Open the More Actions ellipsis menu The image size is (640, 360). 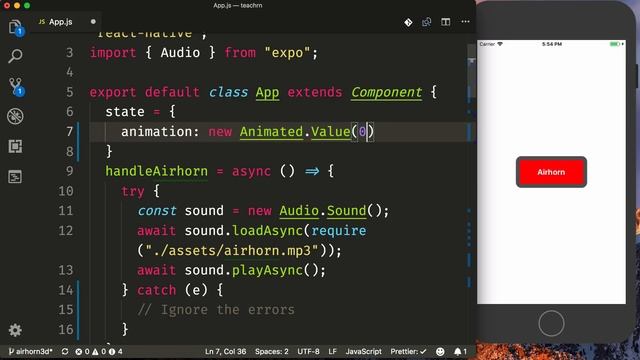465,22
